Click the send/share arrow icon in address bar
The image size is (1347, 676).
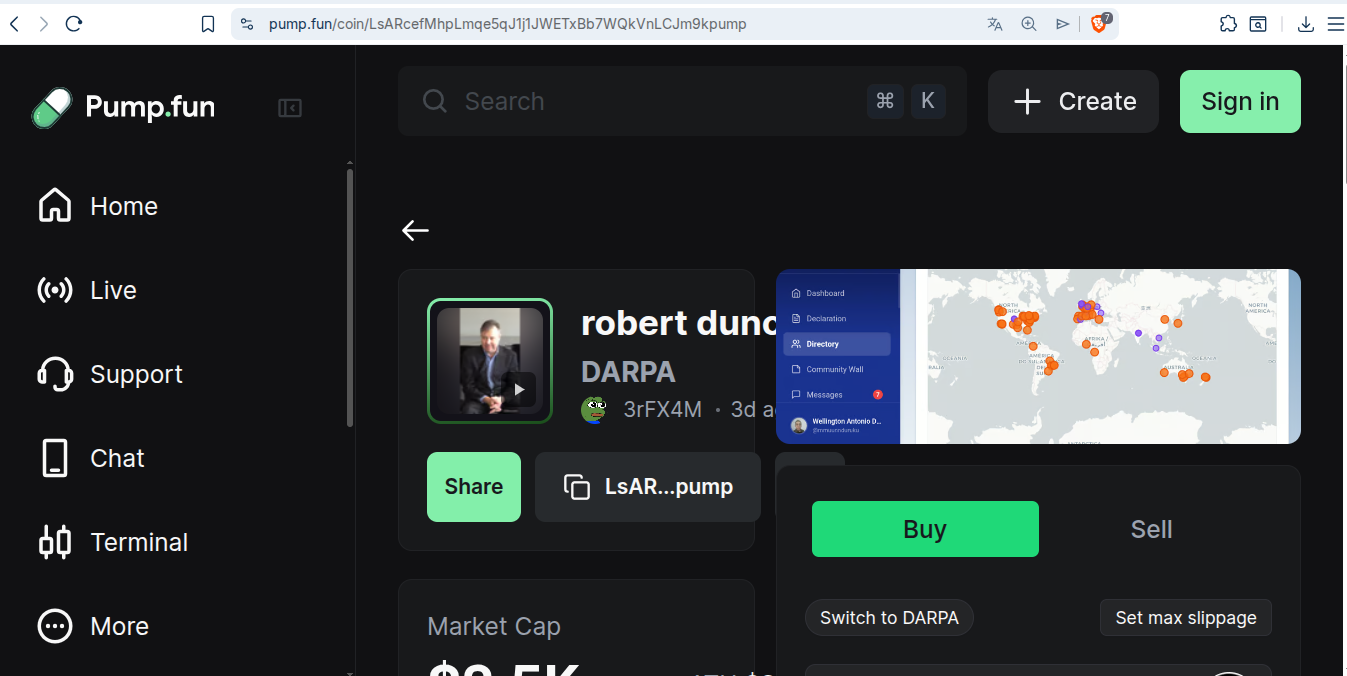click(1062, 24)
